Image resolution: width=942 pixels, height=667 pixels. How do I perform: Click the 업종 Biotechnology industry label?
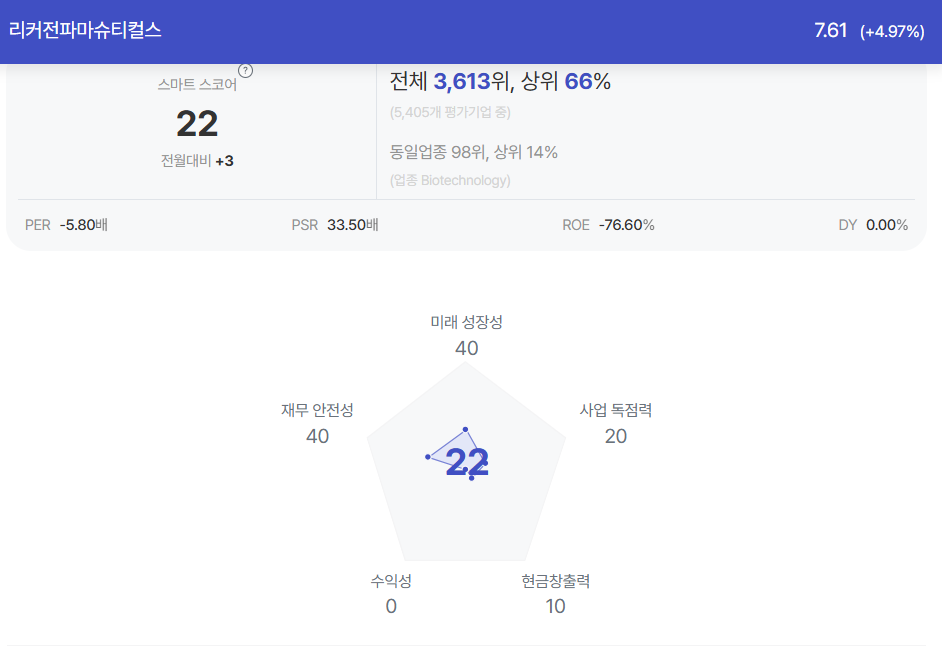click(x=450, y=180)
